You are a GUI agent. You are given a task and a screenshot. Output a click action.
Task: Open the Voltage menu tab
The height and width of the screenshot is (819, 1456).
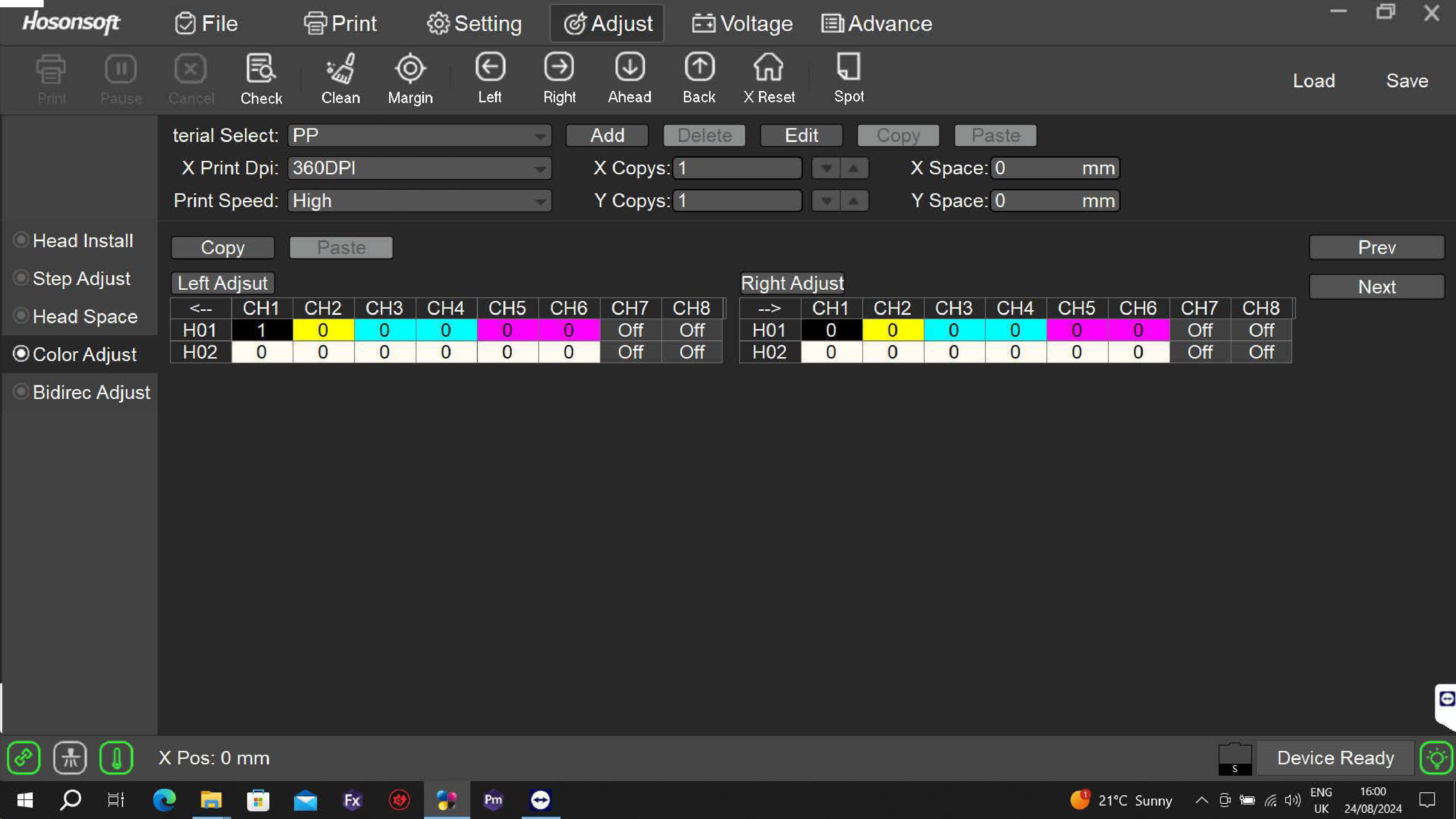click(x=743, y=24)
